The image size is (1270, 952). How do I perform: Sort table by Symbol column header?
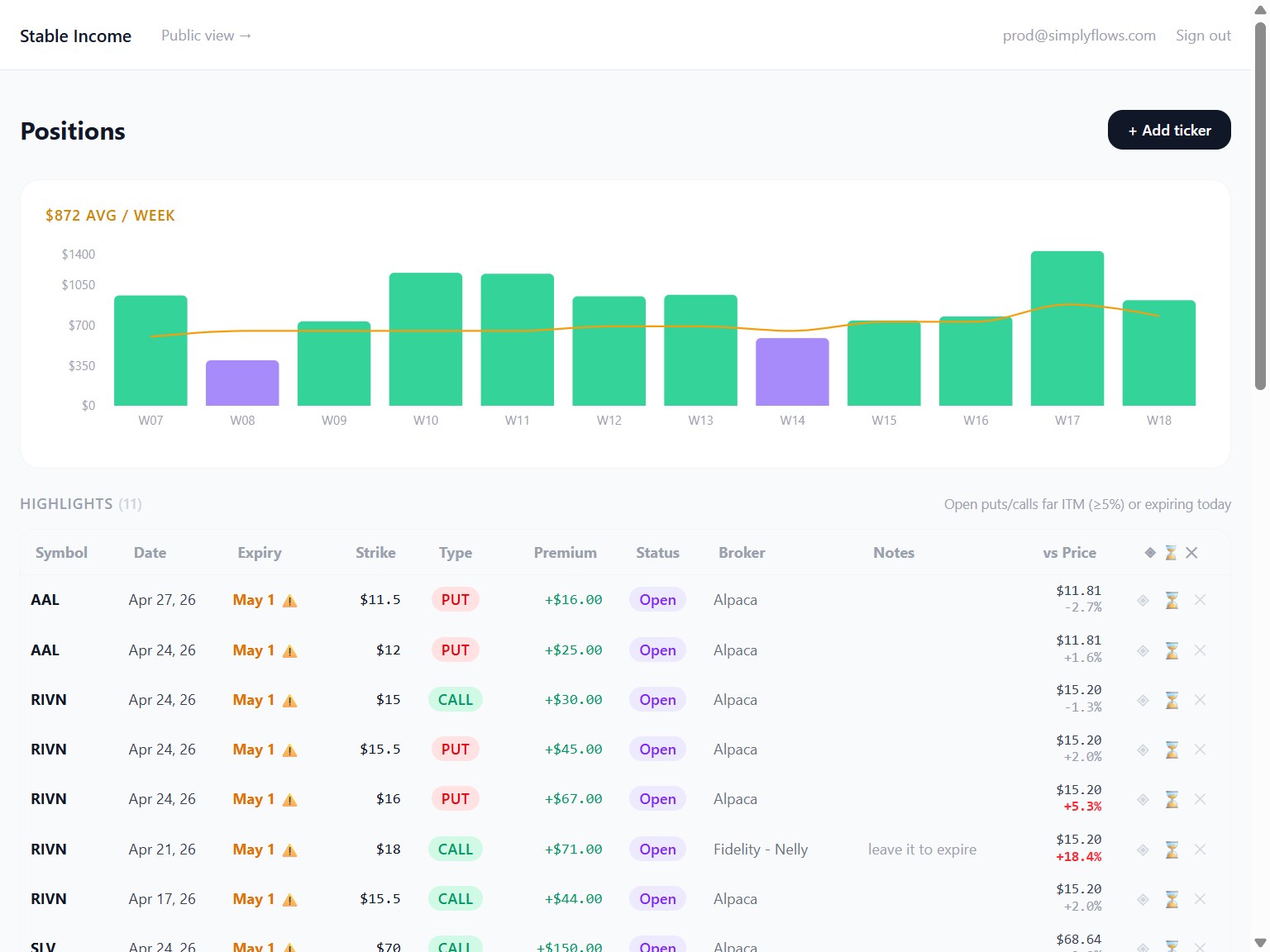point(61,553)
